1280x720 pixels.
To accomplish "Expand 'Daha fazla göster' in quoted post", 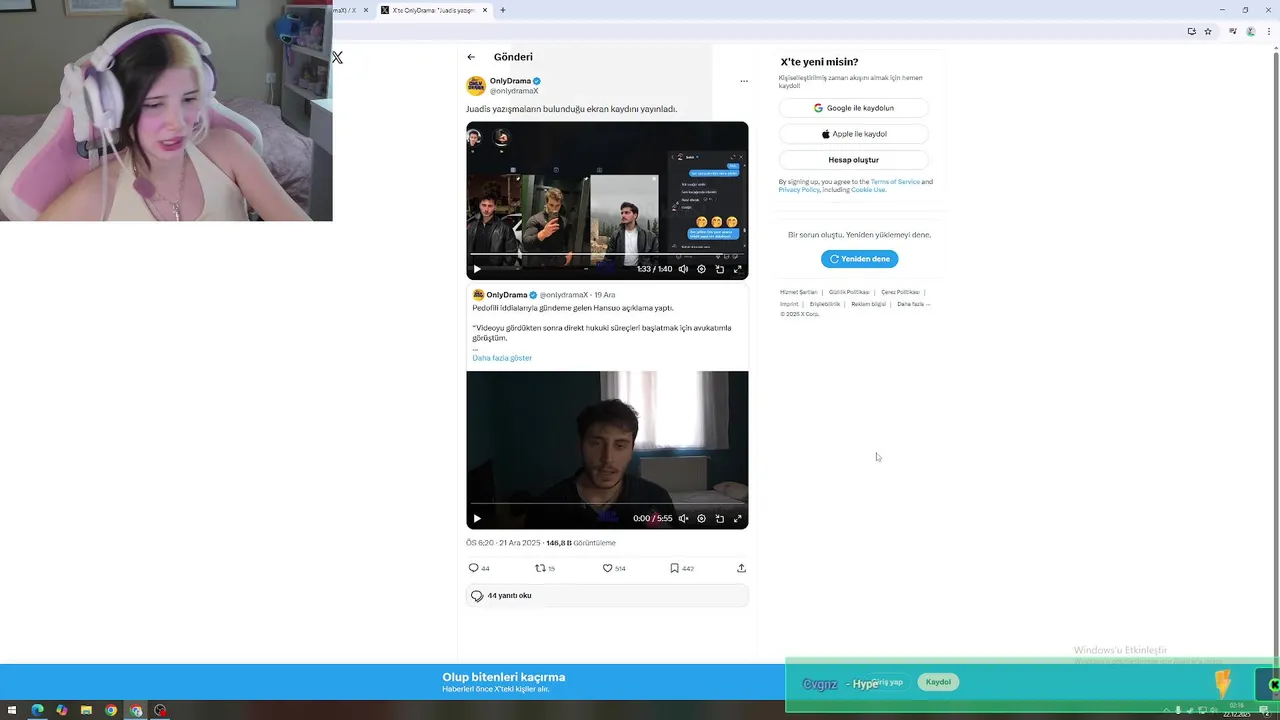I will coord(502,358).
